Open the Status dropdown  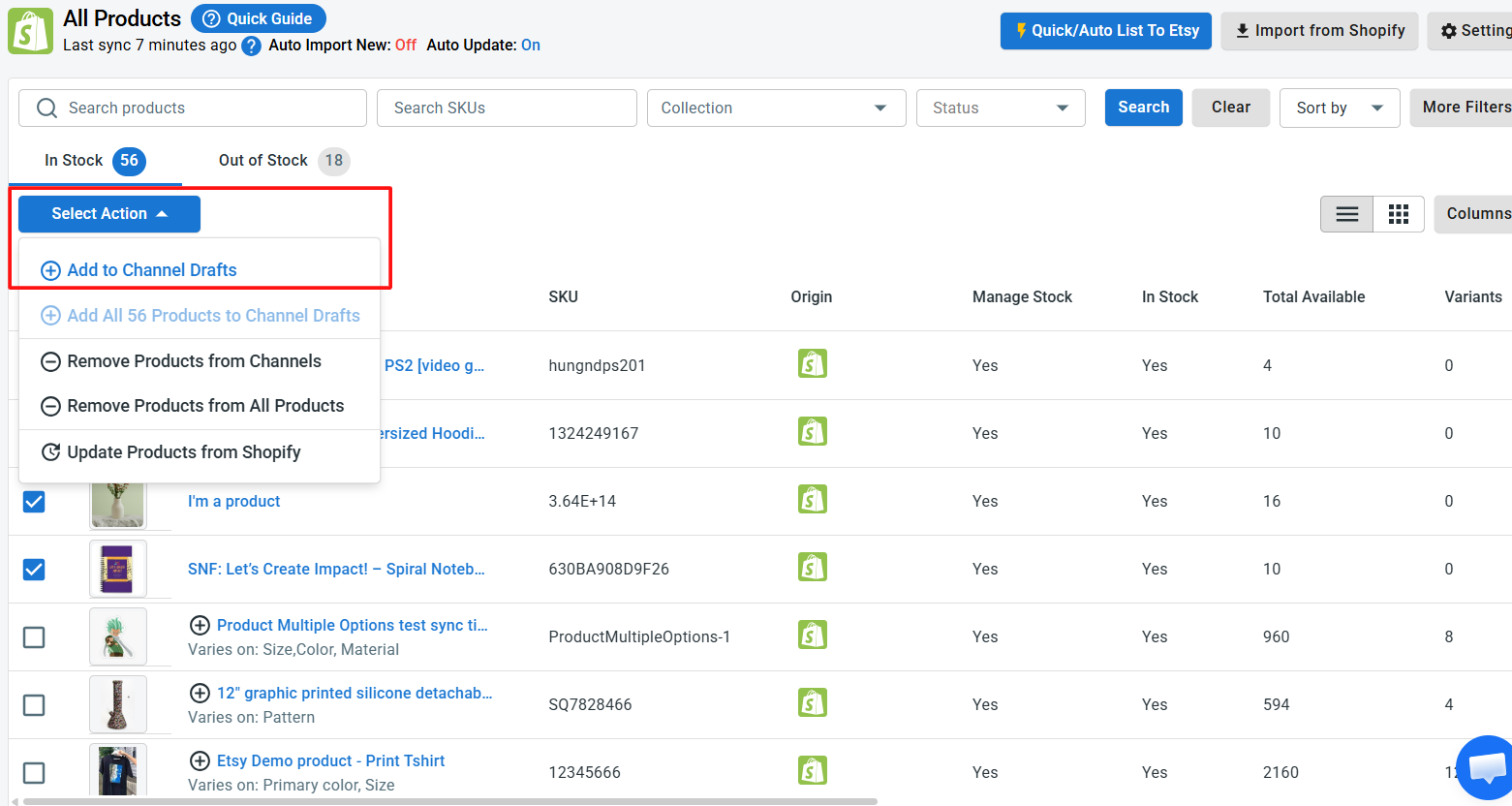point(1001,108)
